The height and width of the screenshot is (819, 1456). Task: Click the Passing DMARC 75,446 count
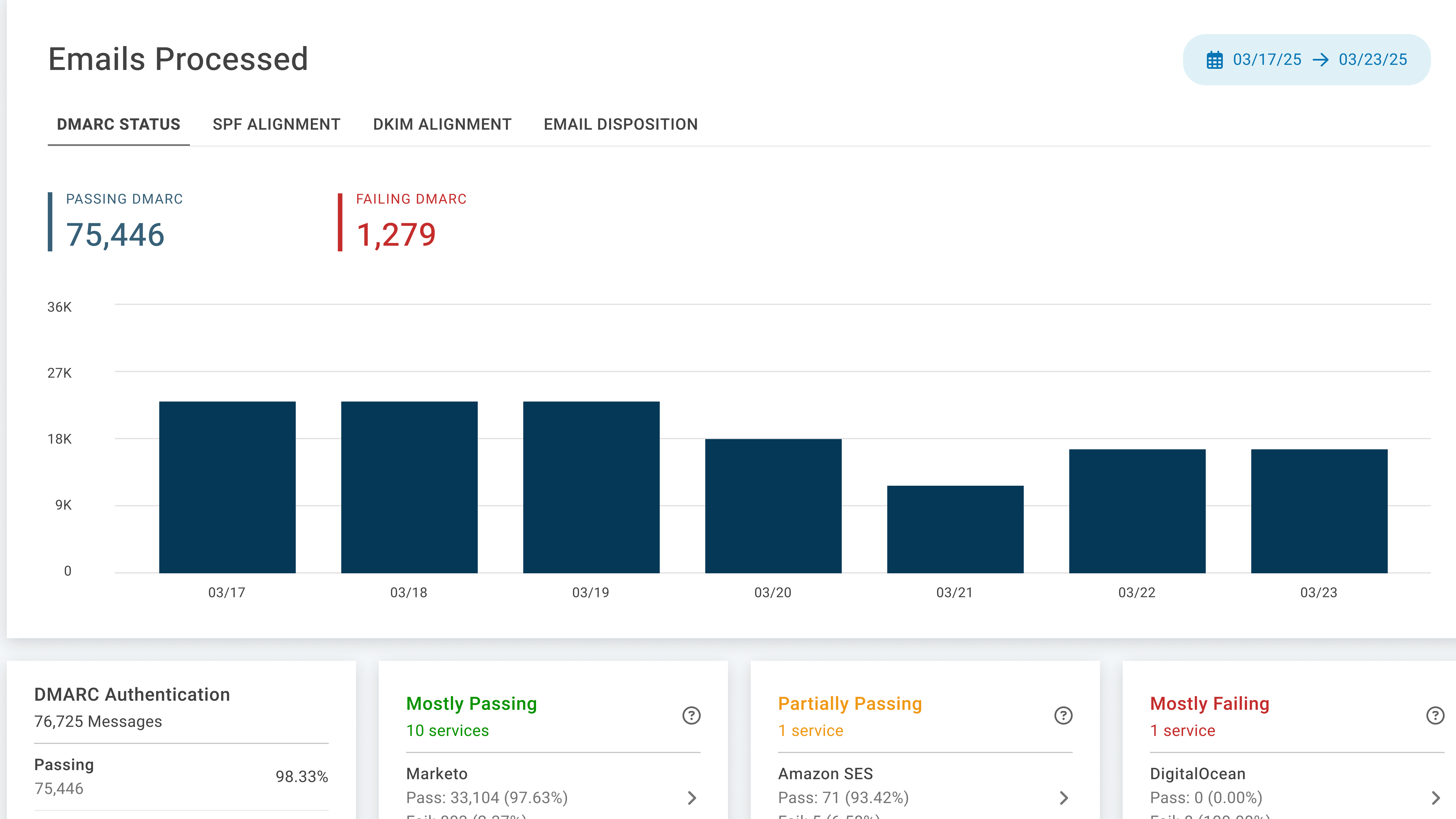pyautogui.click(x=115, y=235)
